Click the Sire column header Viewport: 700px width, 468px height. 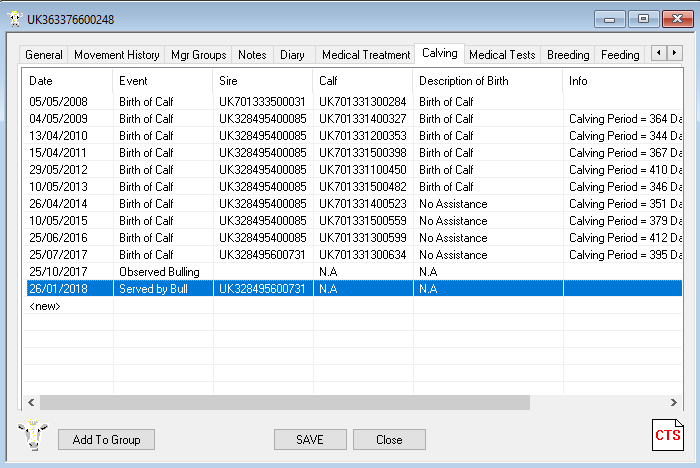click(x=262, y=80)
